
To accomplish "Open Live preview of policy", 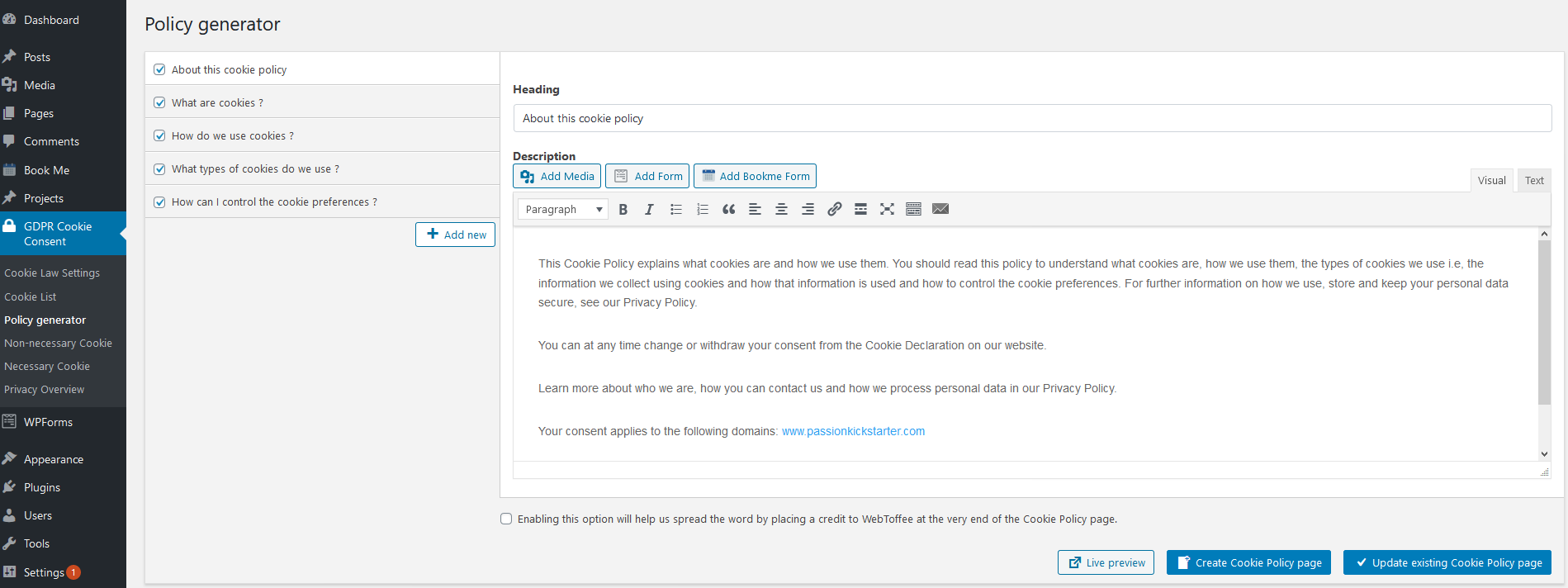I will pyautogui.click(x=1106, y=562).
